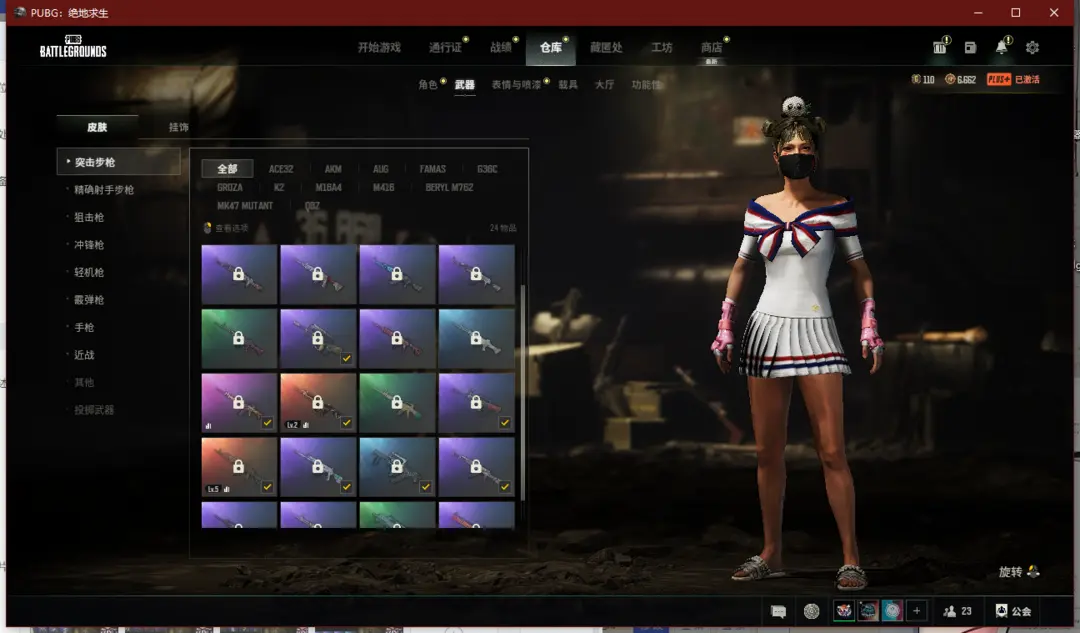1080x633 pixels.
Task: Select the teal-pink squad slot avatar
Action: click(x=892, y=610)
